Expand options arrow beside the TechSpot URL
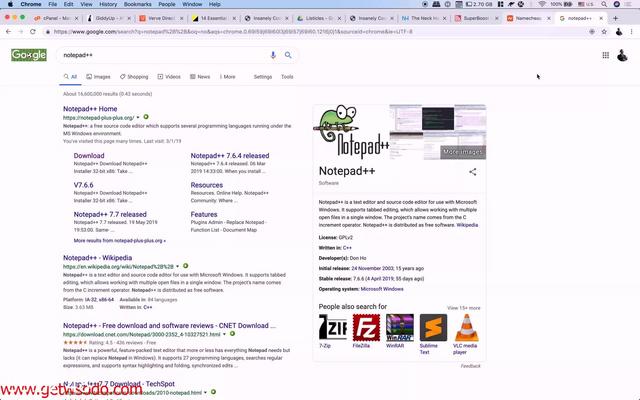Viewport: 640px width, 400px height. 205,393
